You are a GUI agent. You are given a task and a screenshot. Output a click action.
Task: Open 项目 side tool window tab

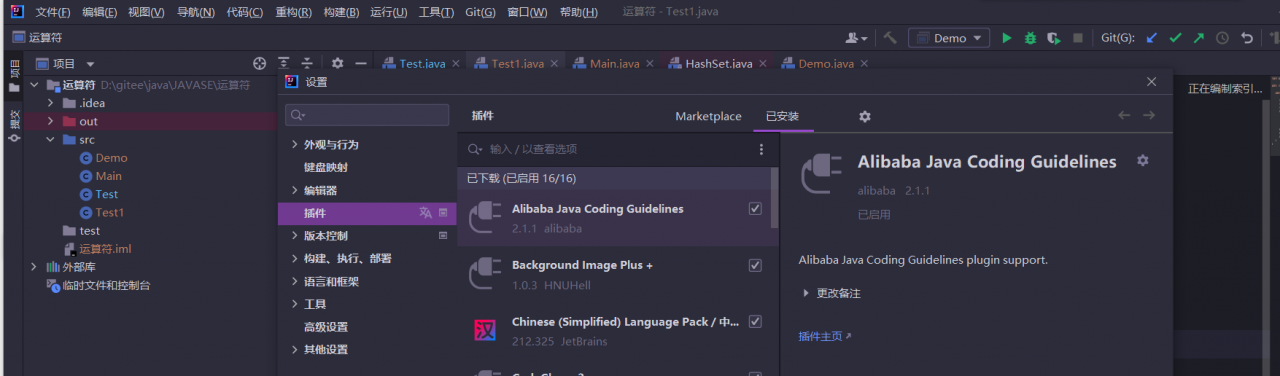pyautogui.click(x=14, y=76)
